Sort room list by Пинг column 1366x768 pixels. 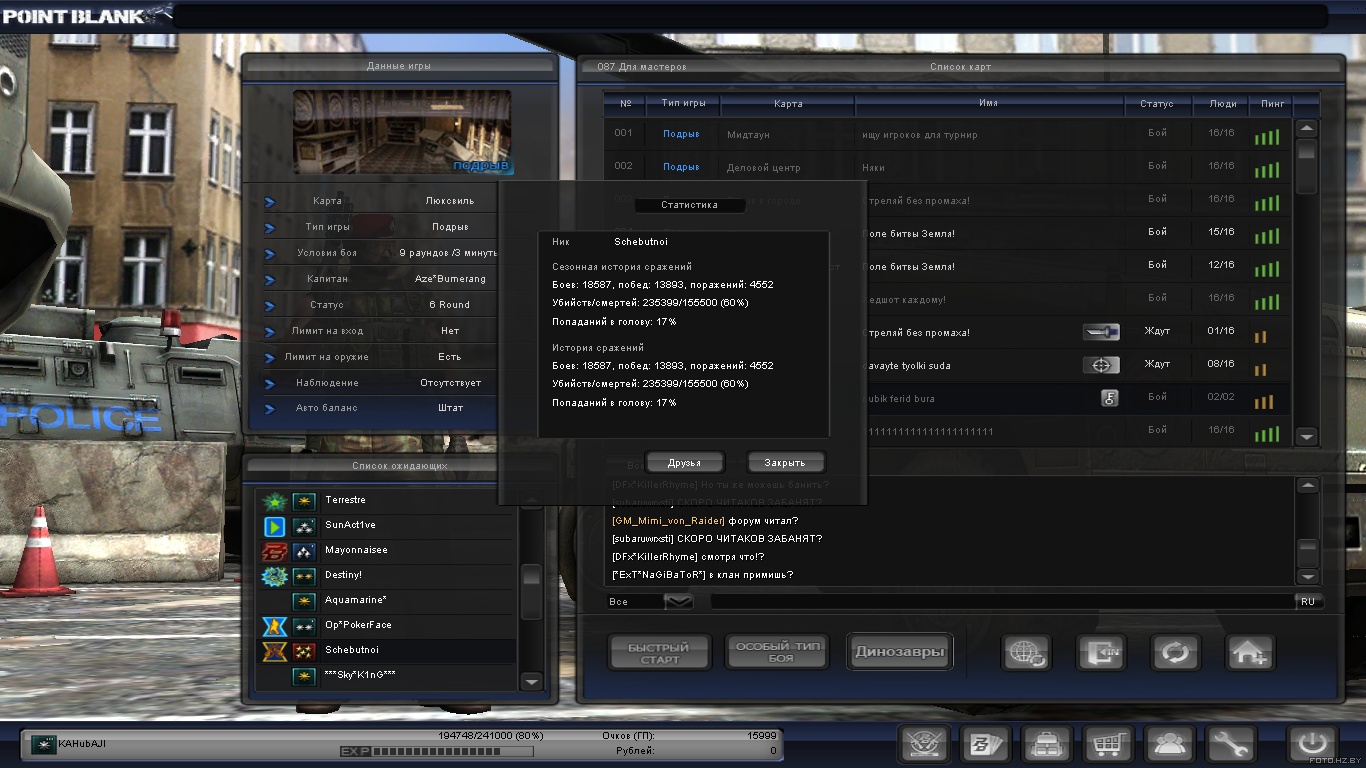[x=1272, y=103]
